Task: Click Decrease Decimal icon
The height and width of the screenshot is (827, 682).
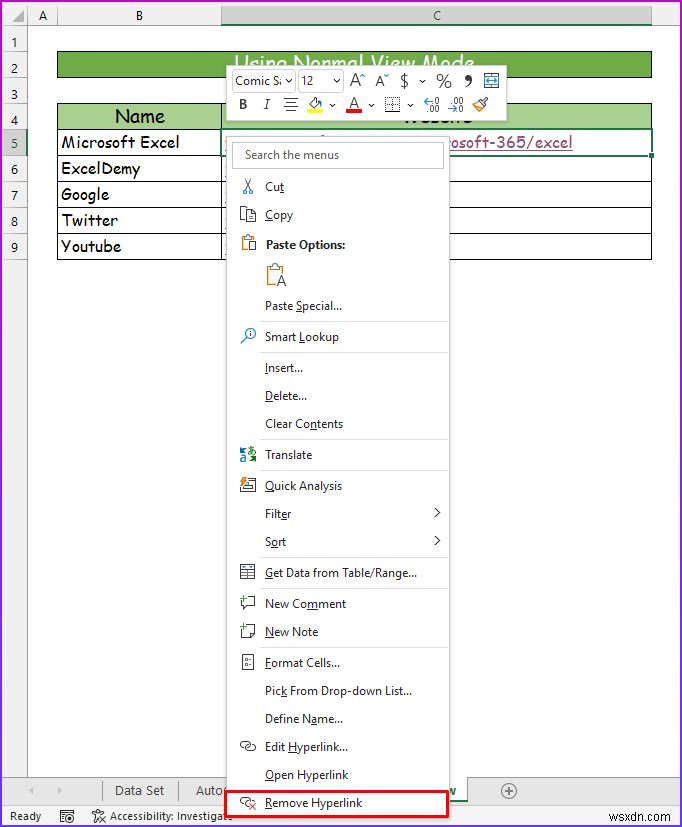Action: (456, 104)
